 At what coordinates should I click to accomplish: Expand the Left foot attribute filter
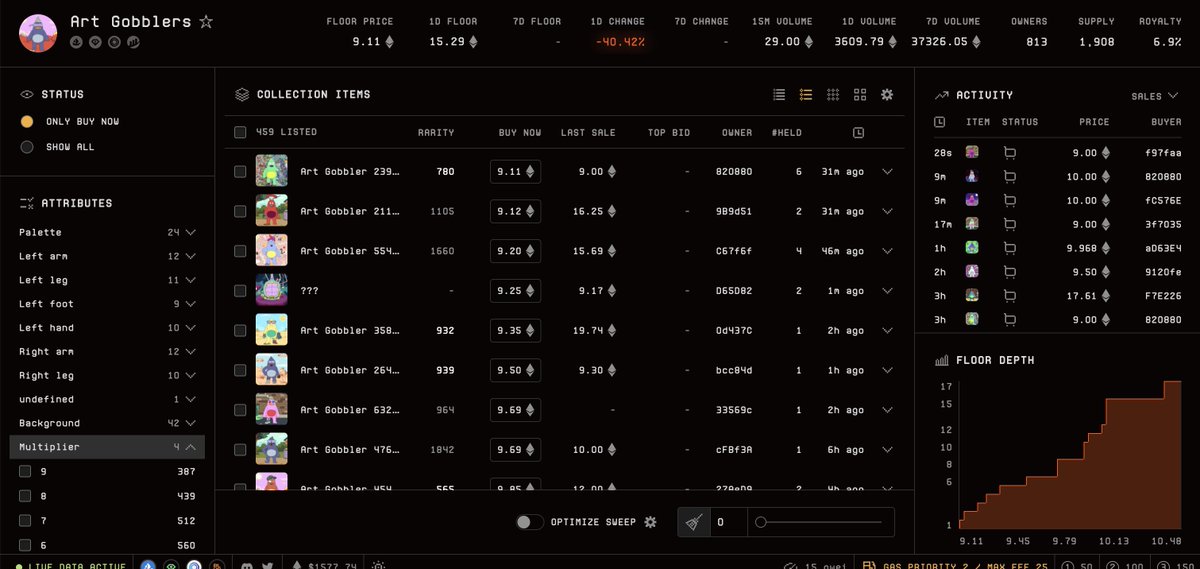click(108, 304)
